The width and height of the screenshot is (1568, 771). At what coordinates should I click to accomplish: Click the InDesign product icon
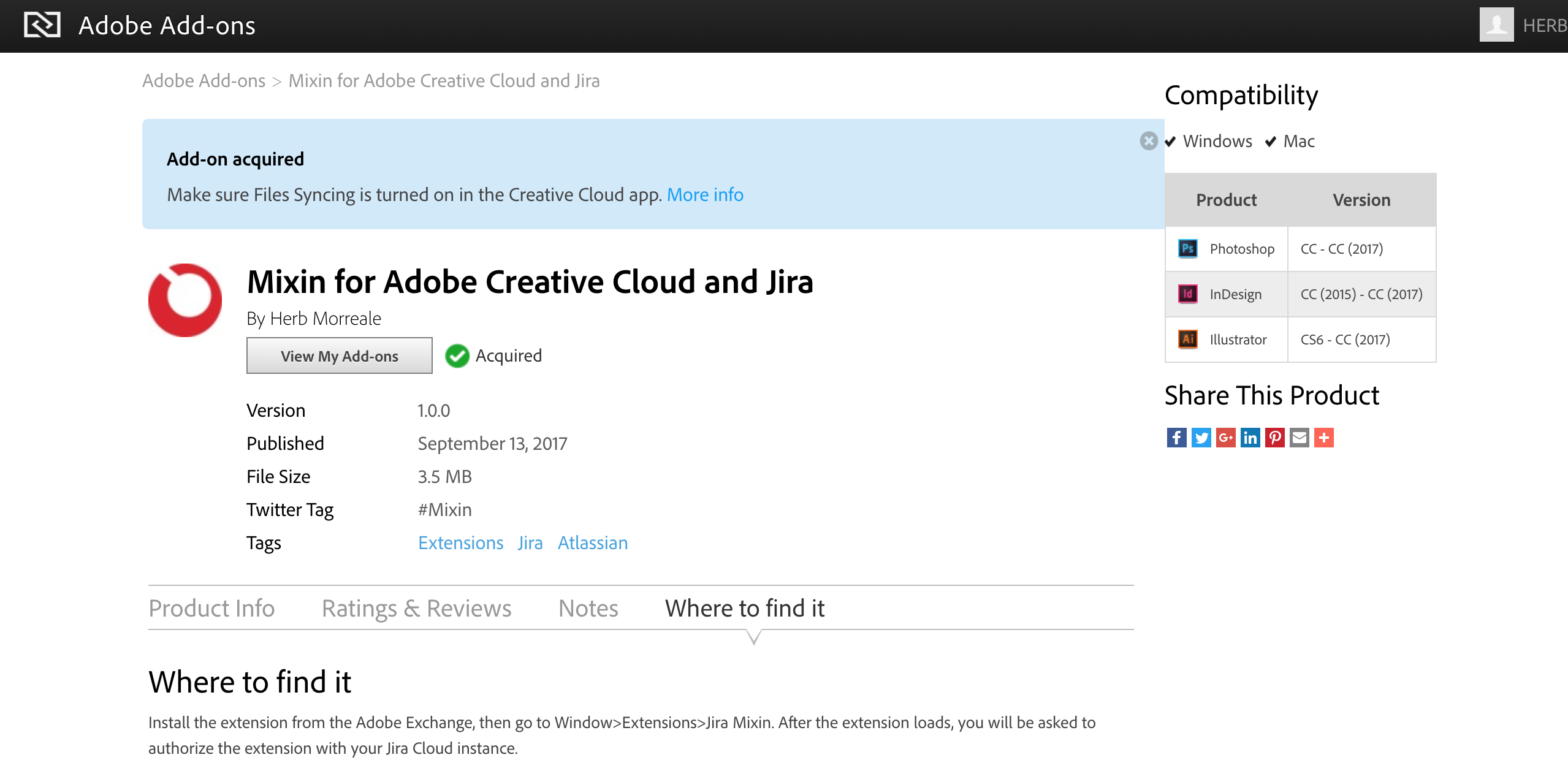pos(1188,294)
